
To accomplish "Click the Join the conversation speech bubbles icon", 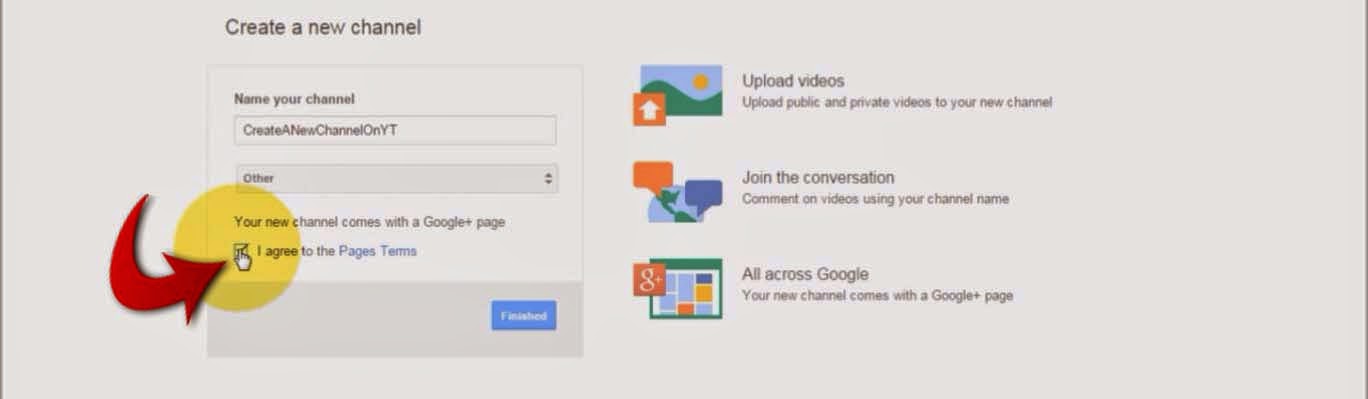I will coord(677,192).
